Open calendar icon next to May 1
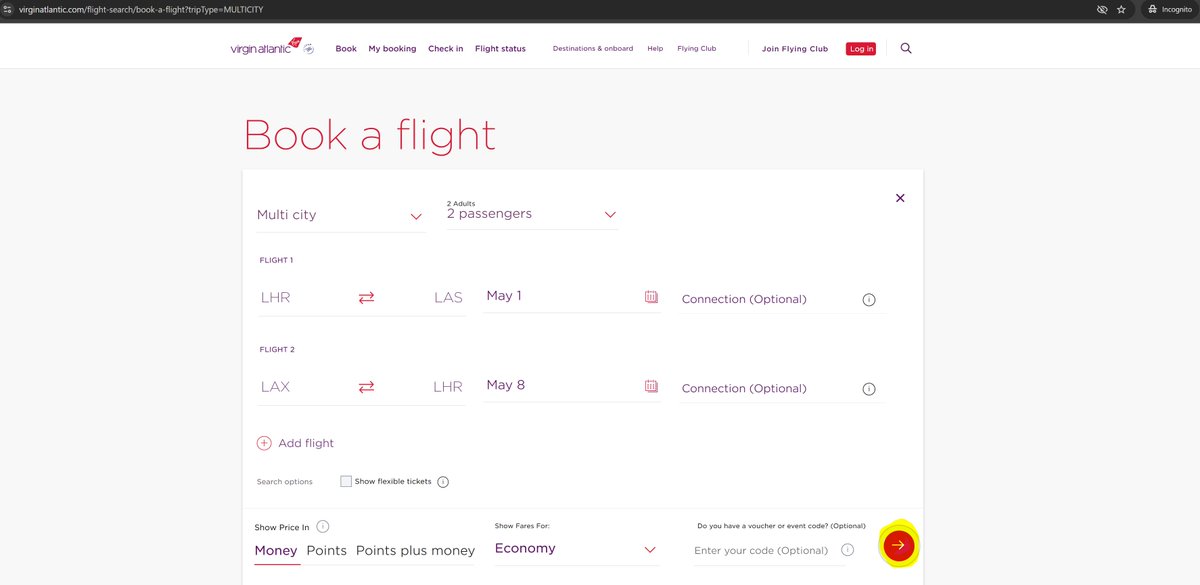This screenshot has width=1200, height=585. [651, 297]
